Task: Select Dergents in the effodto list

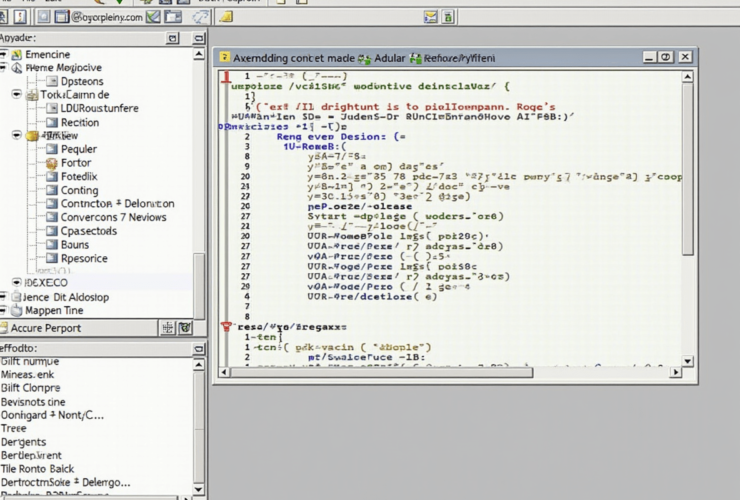Action: [x=24, y=442]
